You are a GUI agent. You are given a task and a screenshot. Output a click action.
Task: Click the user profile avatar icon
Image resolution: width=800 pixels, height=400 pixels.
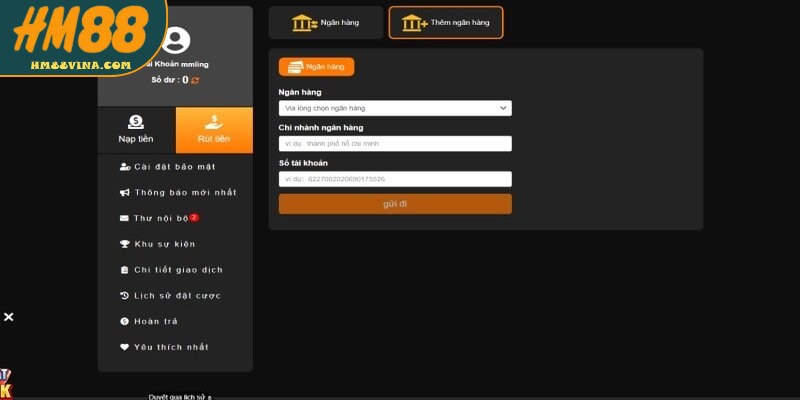pos(176,41)
